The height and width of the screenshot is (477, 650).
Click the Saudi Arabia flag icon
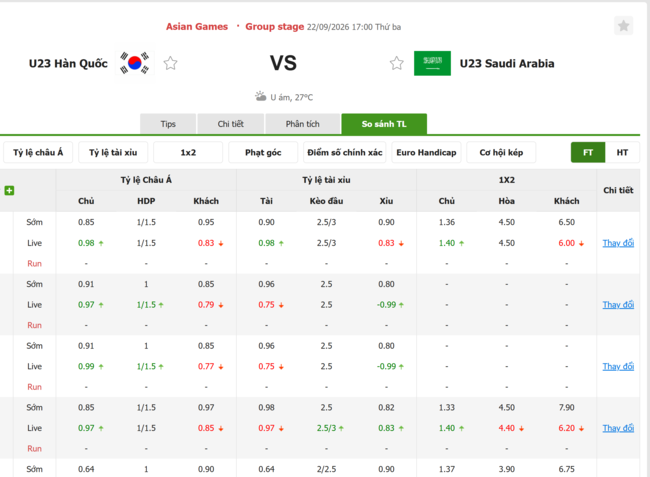(432, 63)
